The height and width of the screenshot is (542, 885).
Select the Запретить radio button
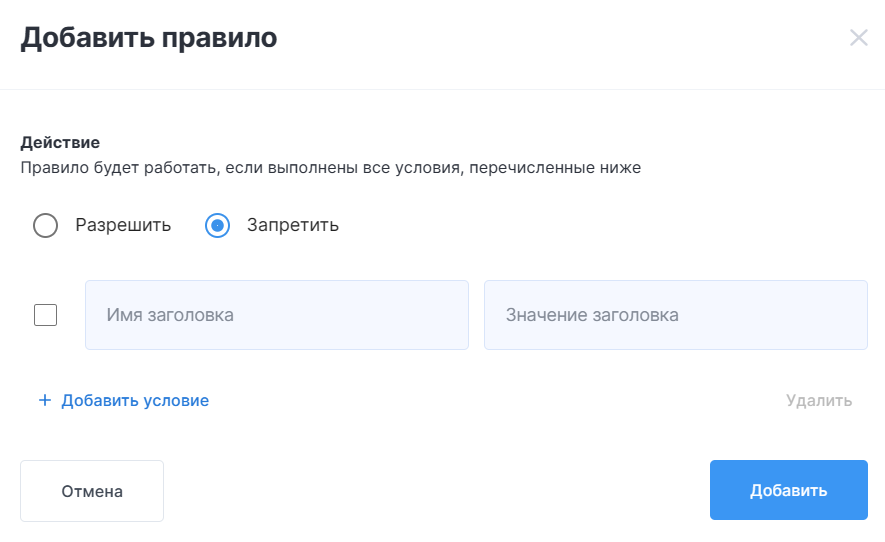point(217,225)
